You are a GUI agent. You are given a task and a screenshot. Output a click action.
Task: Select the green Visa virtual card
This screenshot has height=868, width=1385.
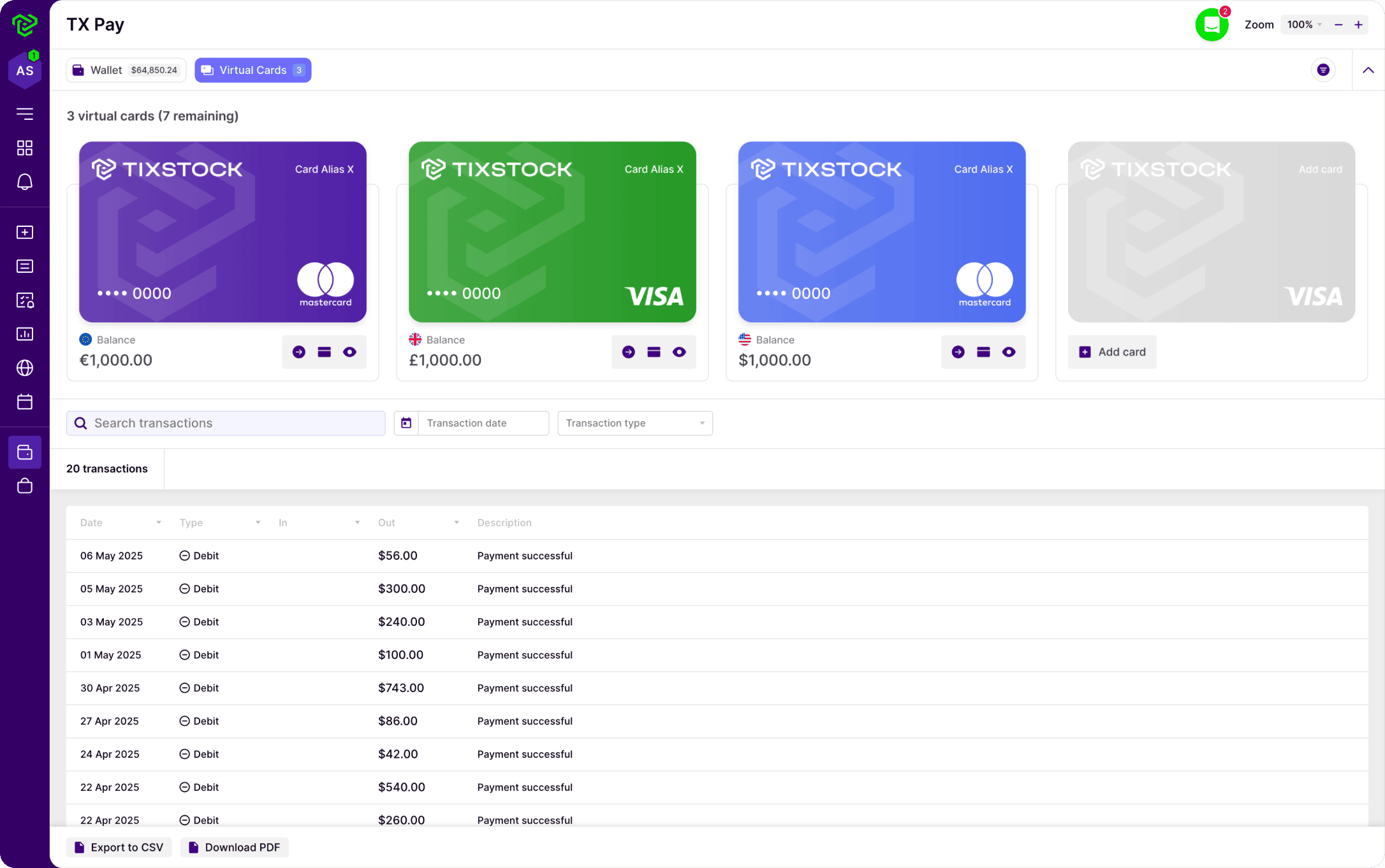[552, 232]
